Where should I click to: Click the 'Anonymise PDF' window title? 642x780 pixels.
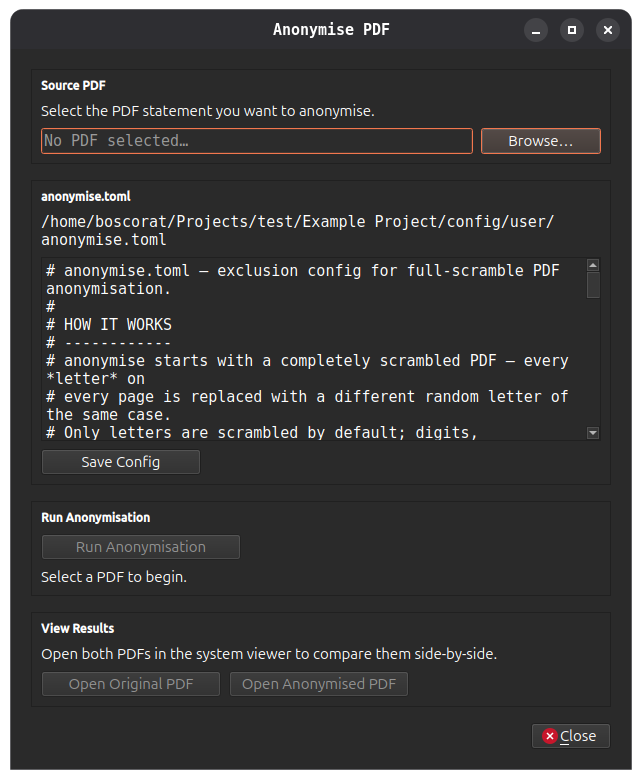pos(331,30)
